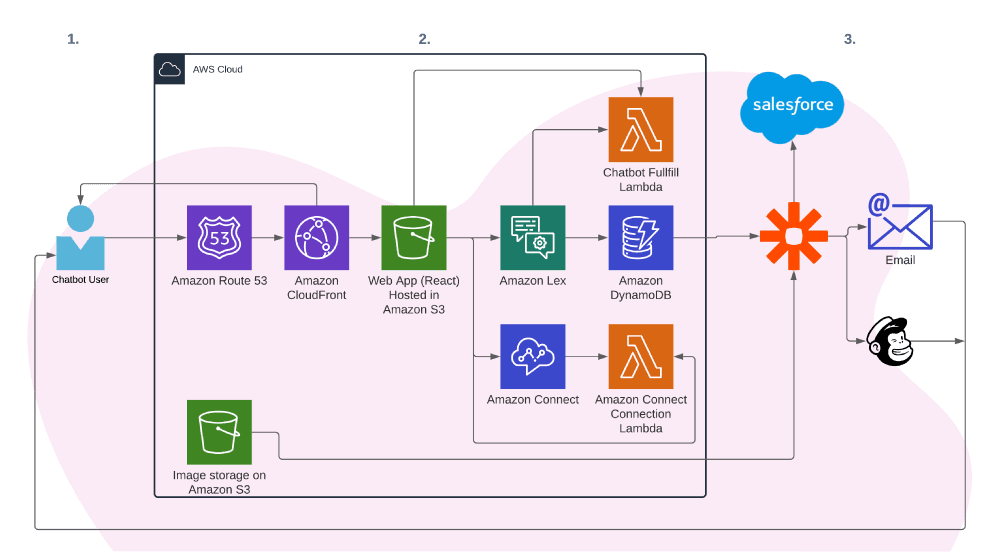Click the Chatbot Fulfill Lambda icon
The height and width of the screenshot is (555, 1000).
641,130
